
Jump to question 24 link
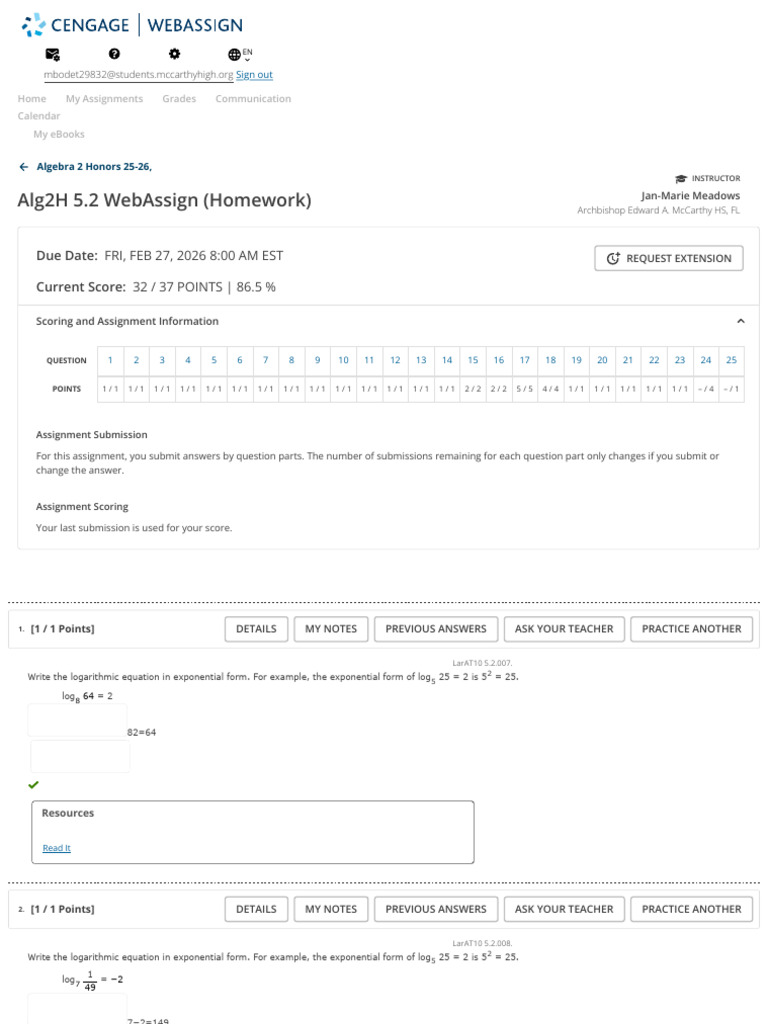pos(706,360)
